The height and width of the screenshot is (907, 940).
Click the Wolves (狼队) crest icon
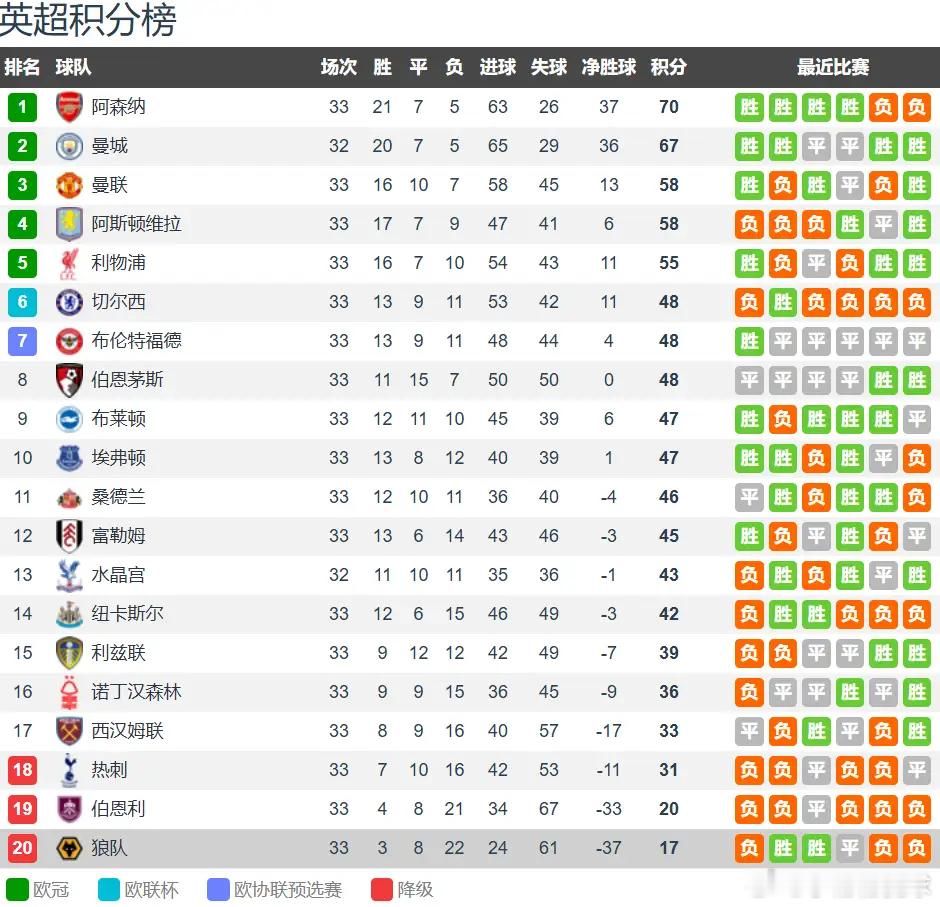(x=69, y=848)
